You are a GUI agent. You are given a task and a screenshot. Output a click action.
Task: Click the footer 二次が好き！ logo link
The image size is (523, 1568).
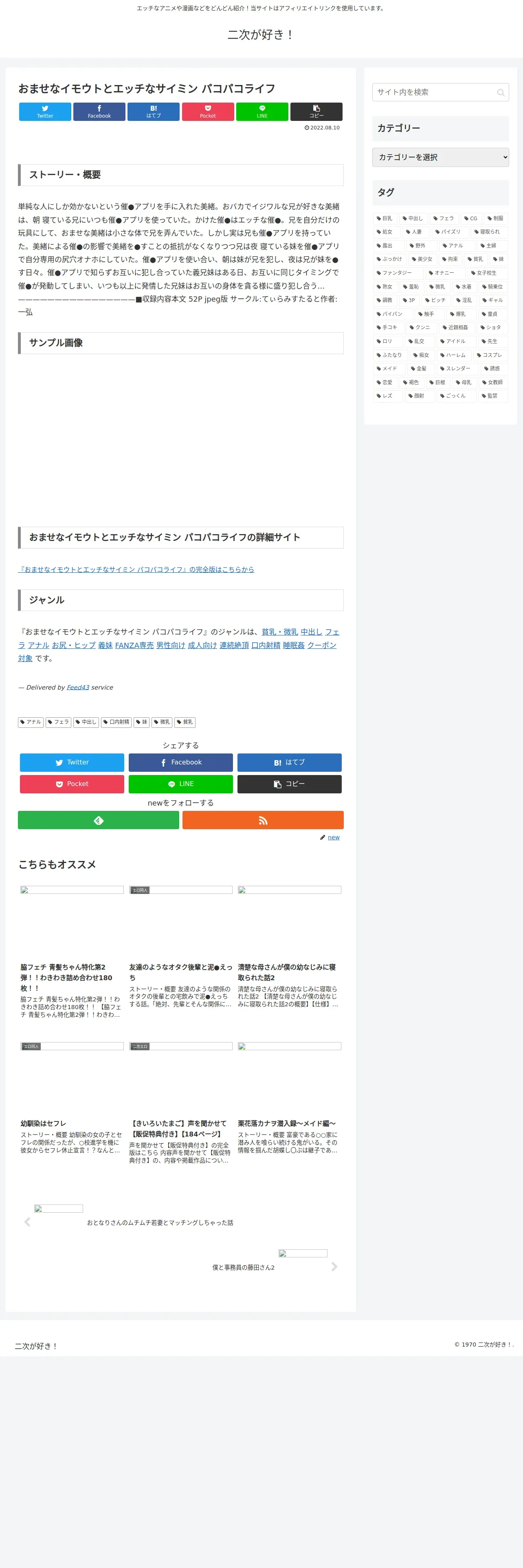point(36,1346)
